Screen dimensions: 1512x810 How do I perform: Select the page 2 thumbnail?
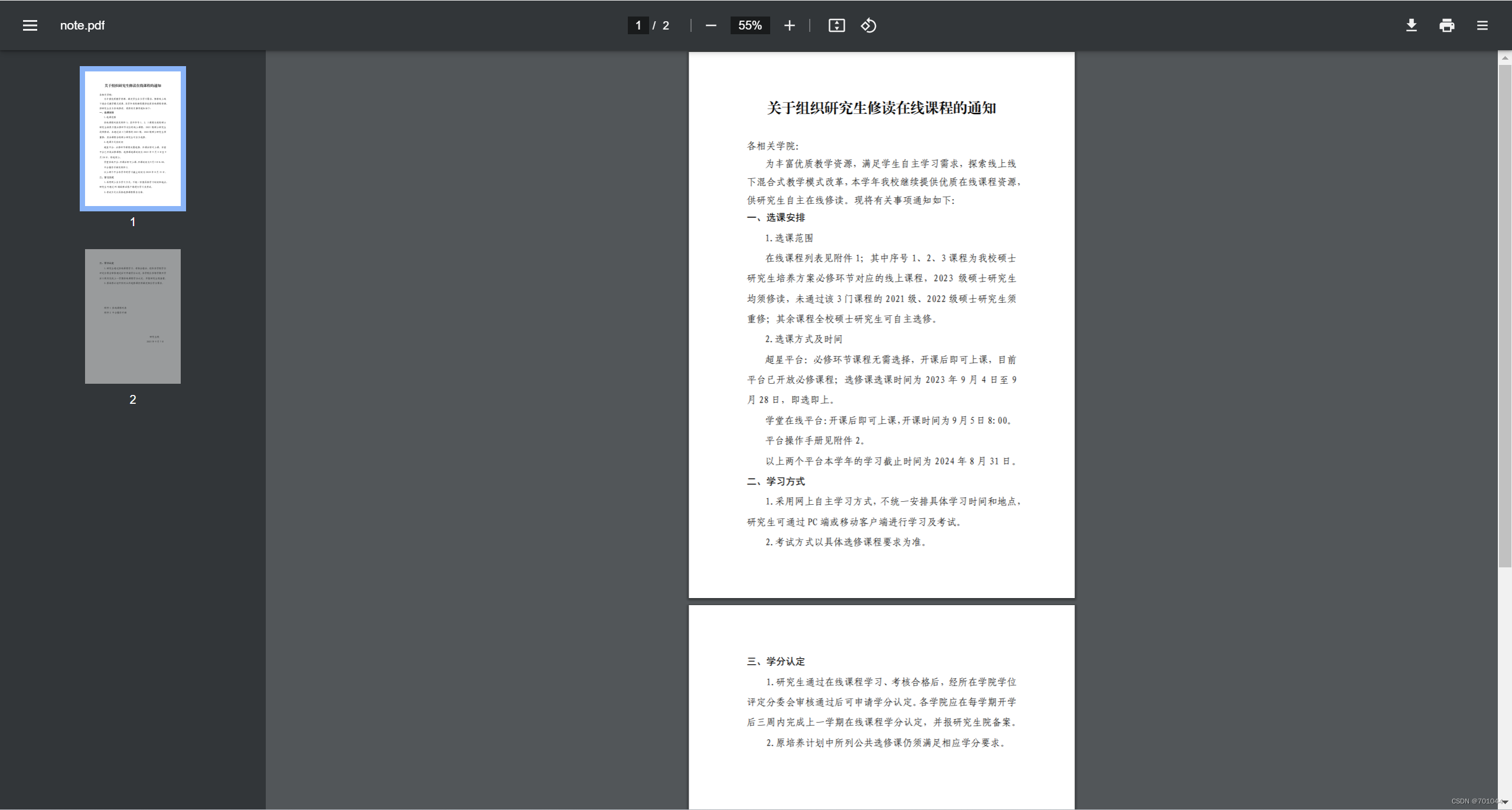pos(133,316)
